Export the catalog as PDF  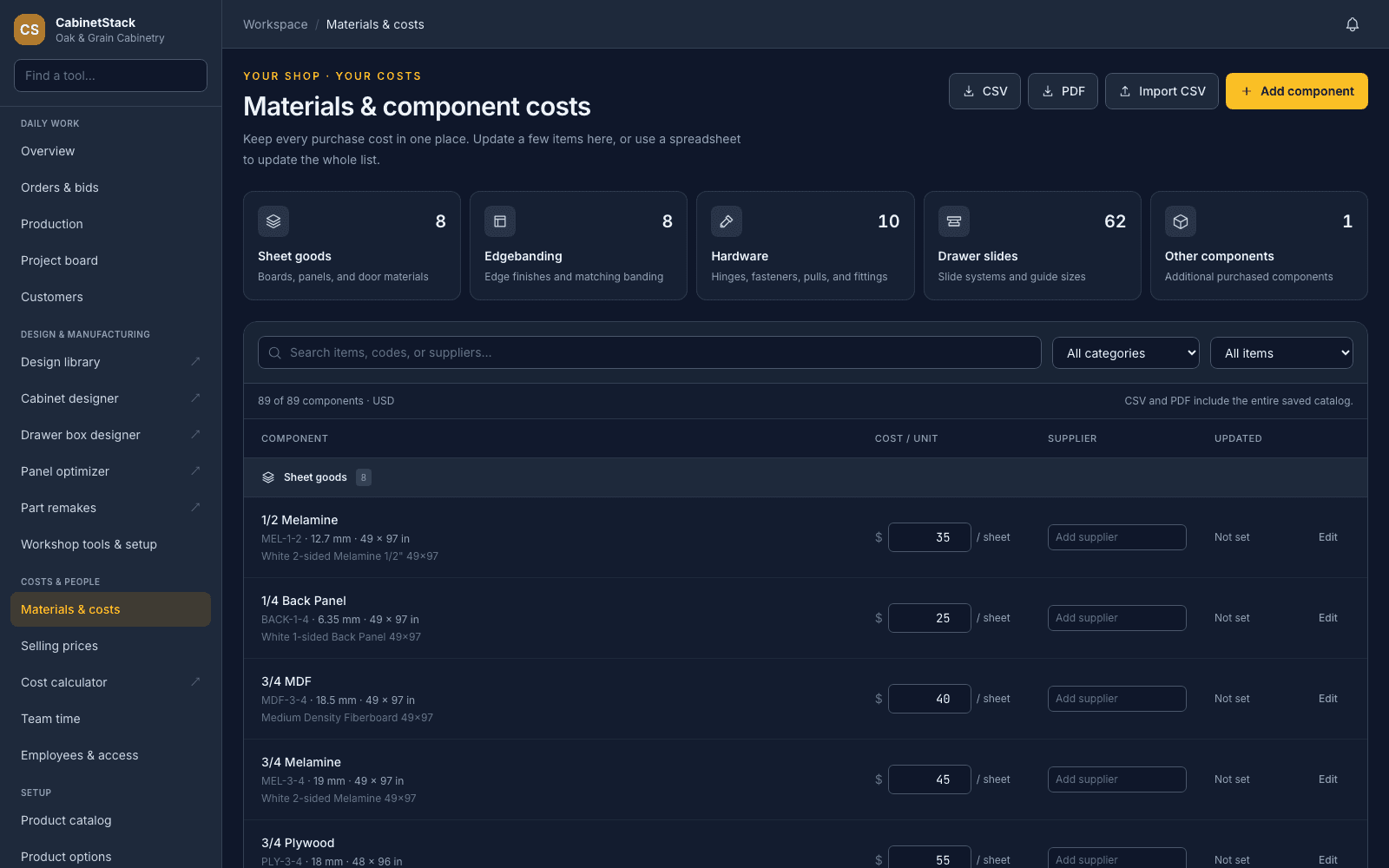coord(1063,91)
